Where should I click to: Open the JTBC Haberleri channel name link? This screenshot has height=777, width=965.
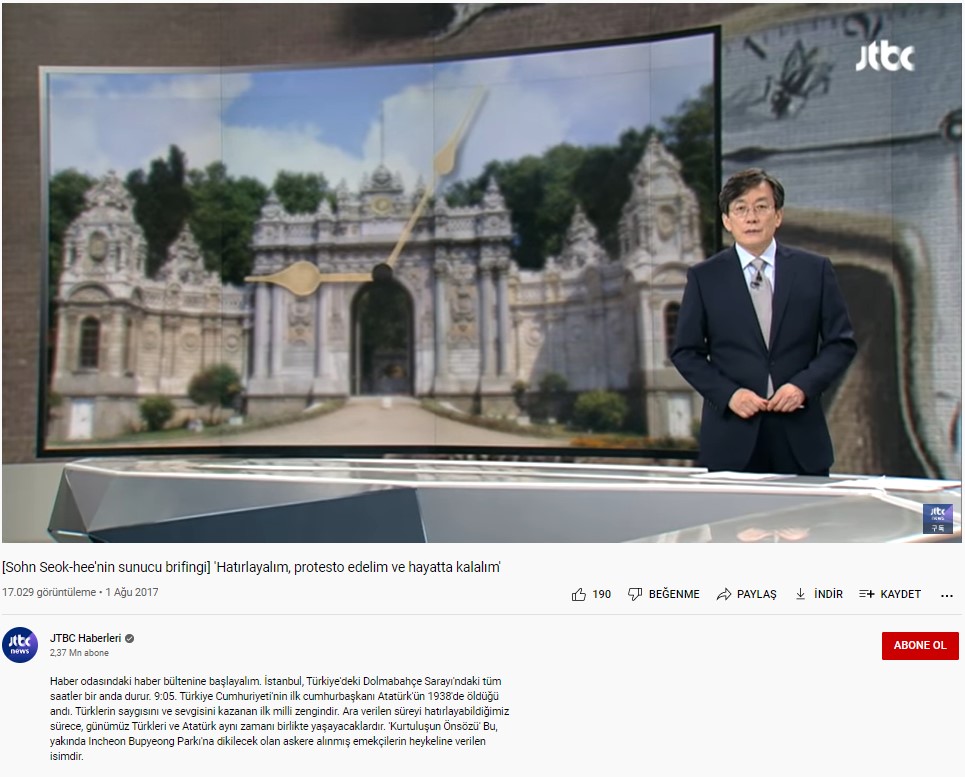85,638
